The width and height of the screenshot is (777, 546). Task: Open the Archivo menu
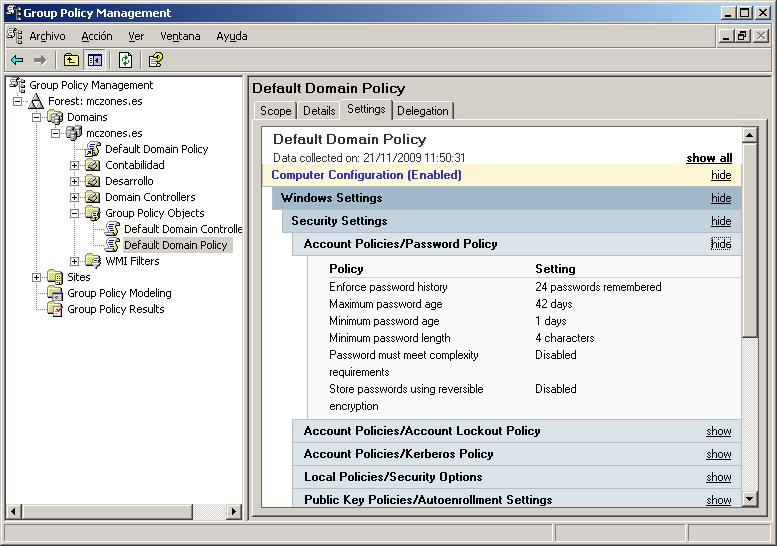tap(48, 36)
